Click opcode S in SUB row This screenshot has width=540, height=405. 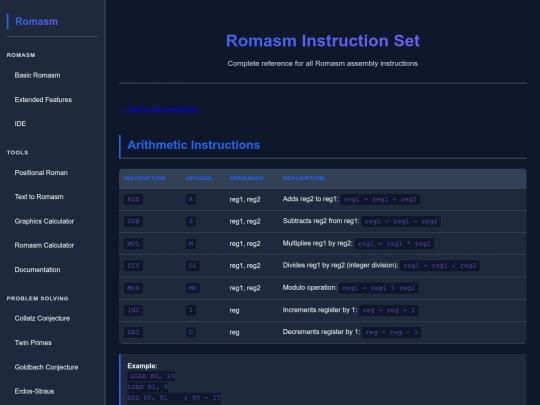[191, 221]
